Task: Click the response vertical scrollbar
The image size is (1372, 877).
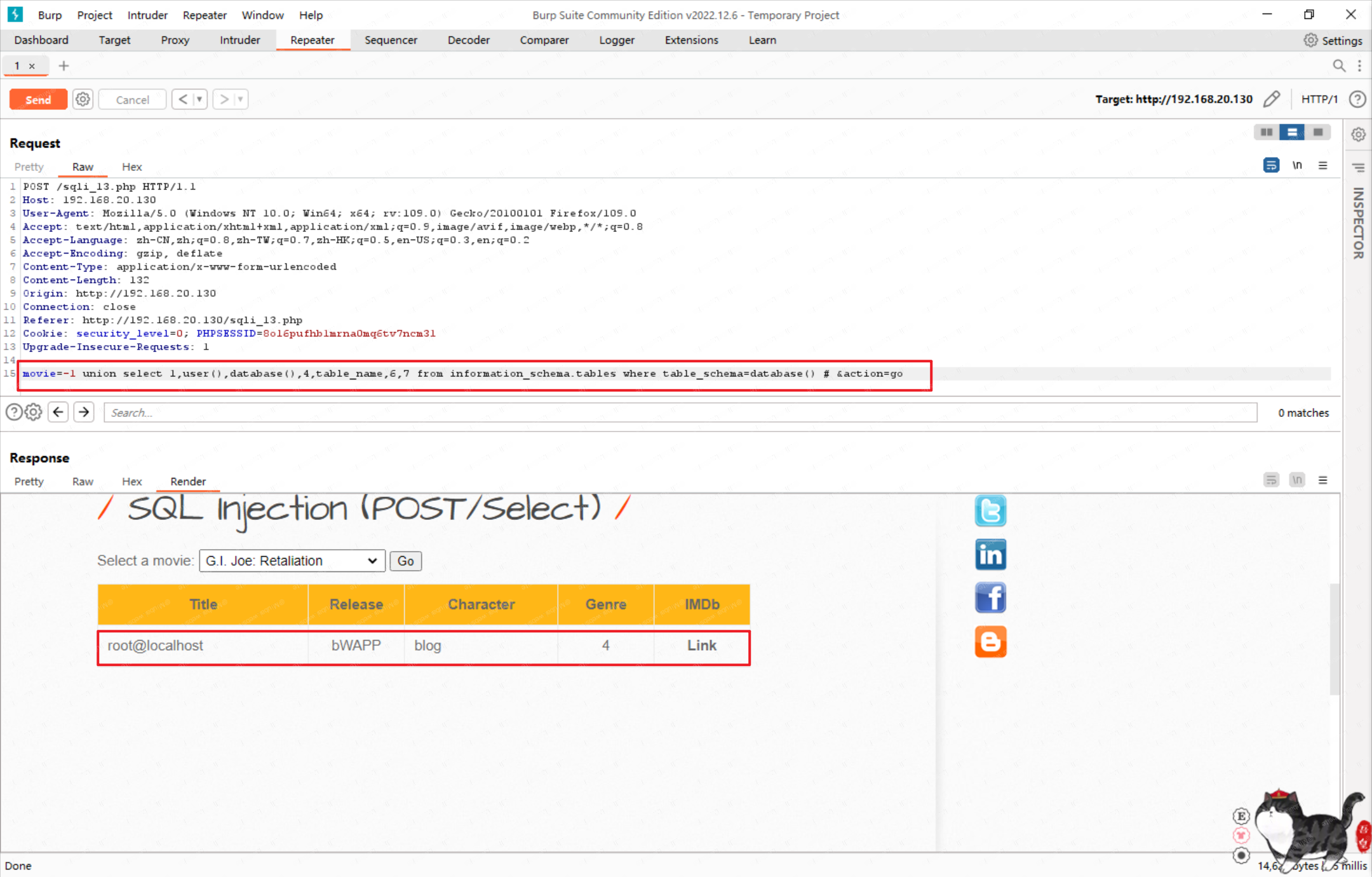Action: 1335,639
